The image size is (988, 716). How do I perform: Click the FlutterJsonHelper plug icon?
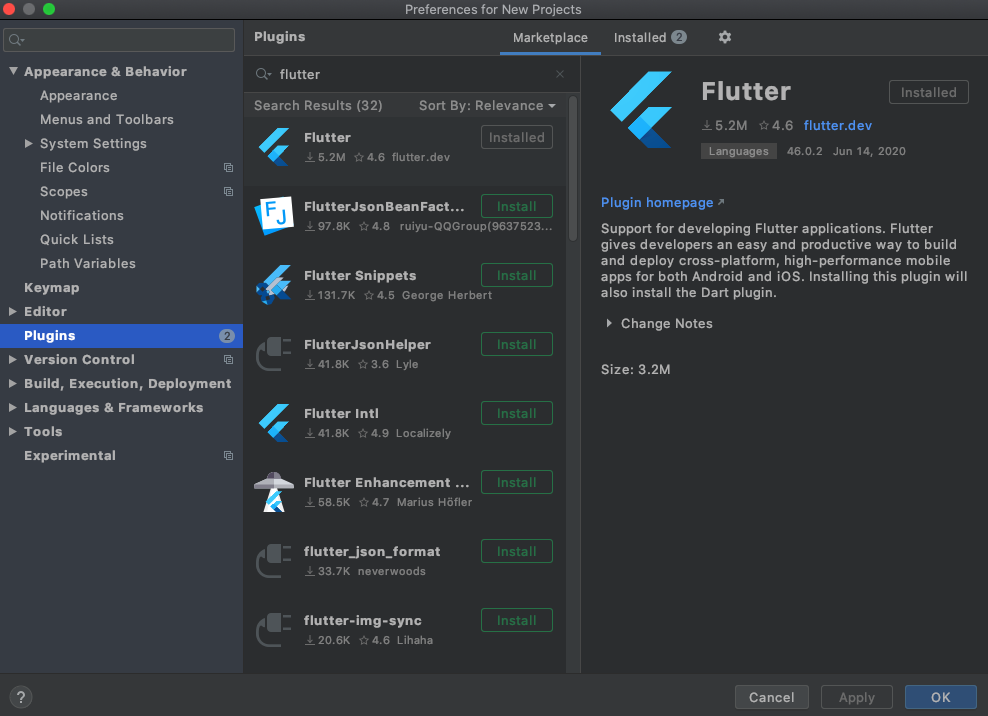click(x=274, y=354)
